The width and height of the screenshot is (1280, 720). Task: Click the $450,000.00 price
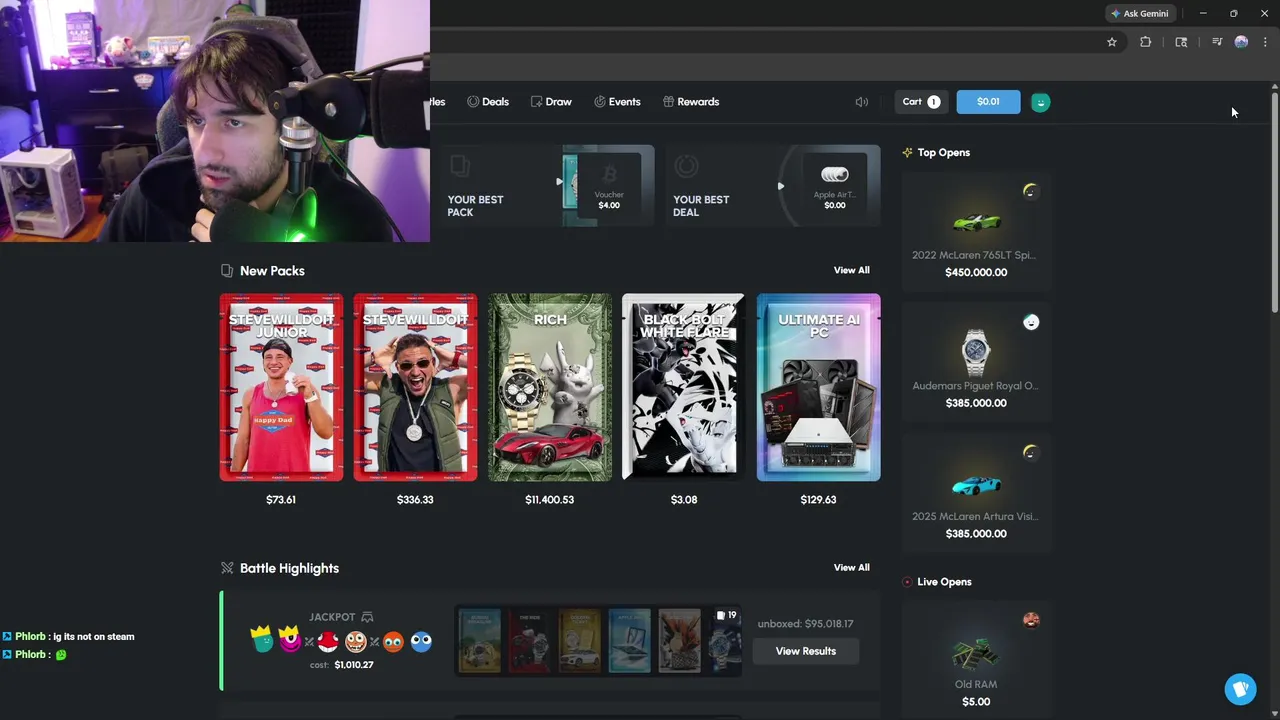(976, 272)
